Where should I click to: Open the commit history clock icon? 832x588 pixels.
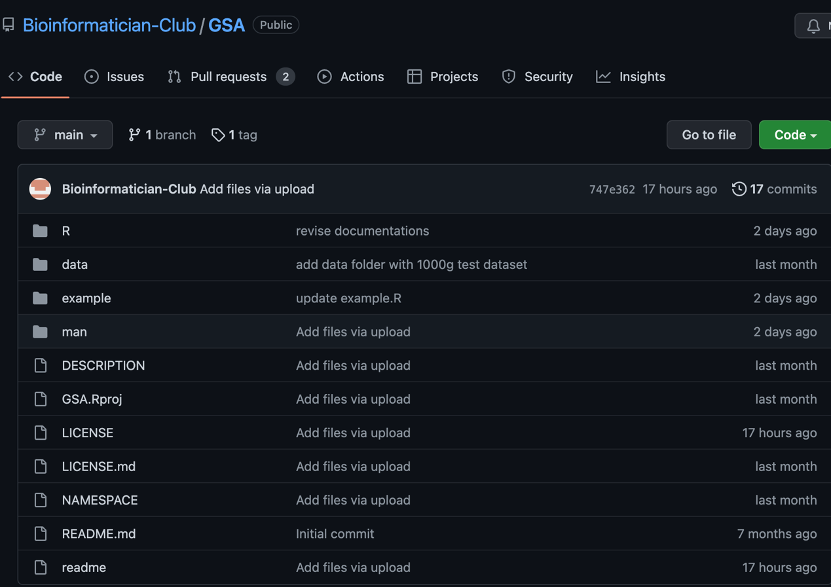click(x=739, y=189)
